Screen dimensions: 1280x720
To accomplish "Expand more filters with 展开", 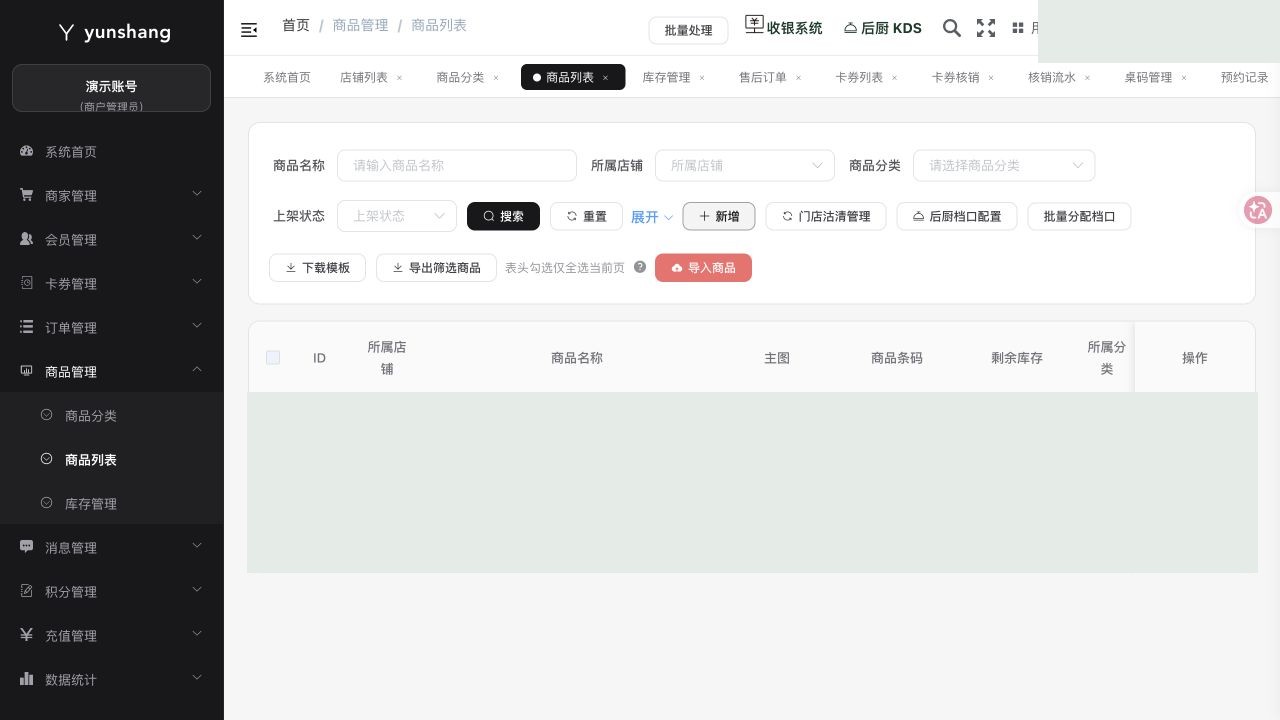I will [652, 217].
